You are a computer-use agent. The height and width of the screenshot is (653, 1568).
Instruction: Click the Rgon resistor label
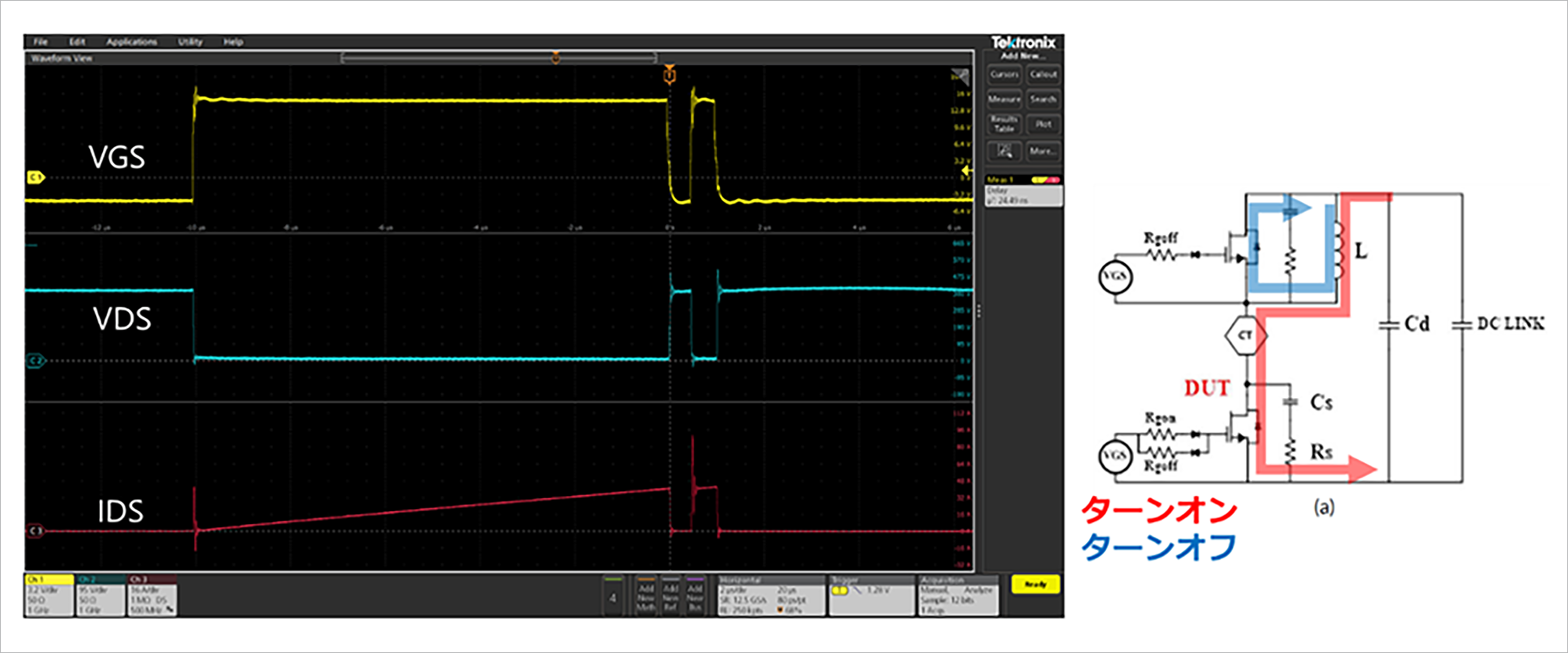tap(1160, 418)
